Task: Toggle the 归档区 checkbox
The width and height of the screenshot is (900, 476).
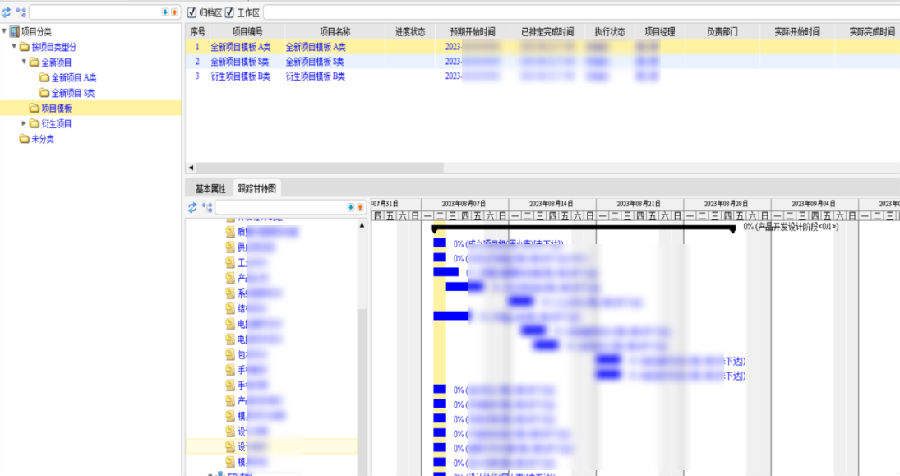Action: (192, 12)
